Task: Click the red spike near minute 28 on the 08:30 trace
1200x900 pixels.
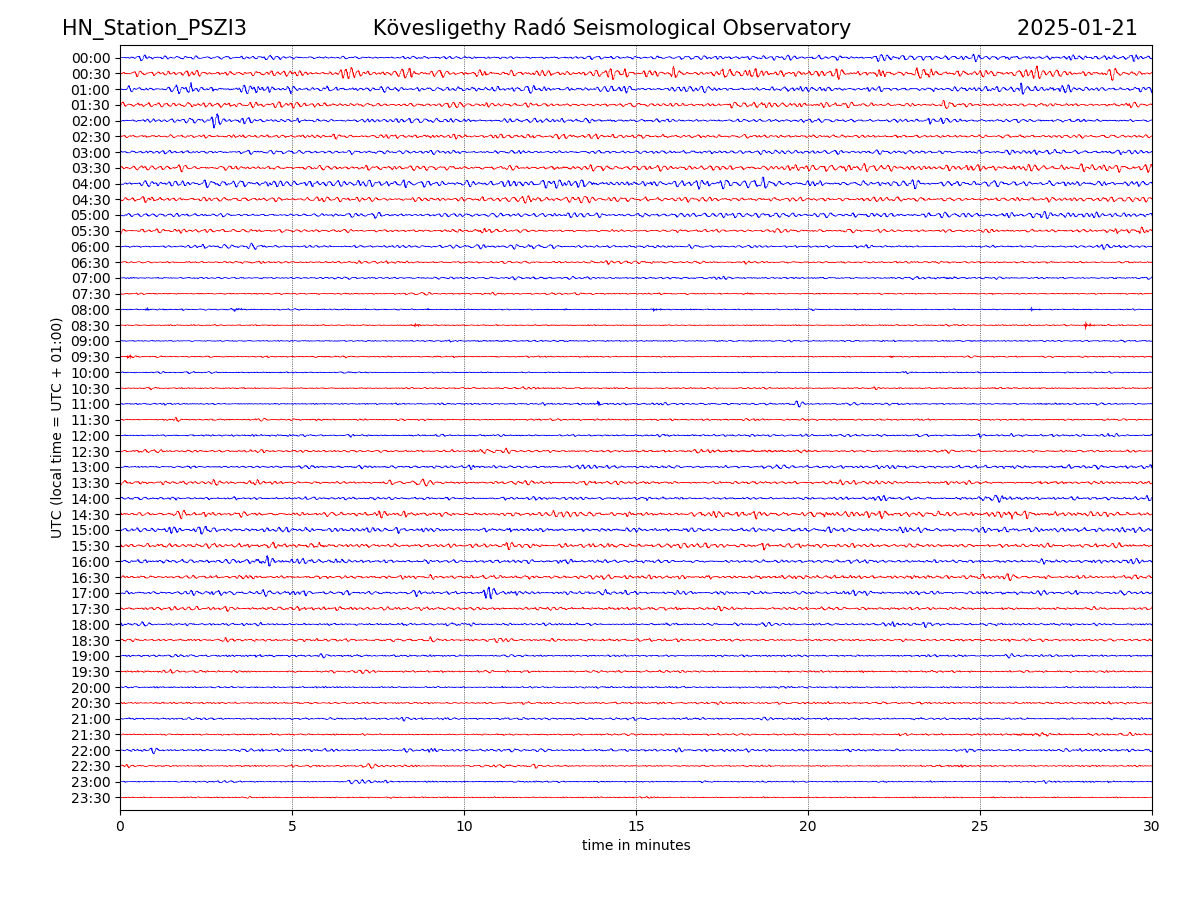Action: tap(1086, 325)
